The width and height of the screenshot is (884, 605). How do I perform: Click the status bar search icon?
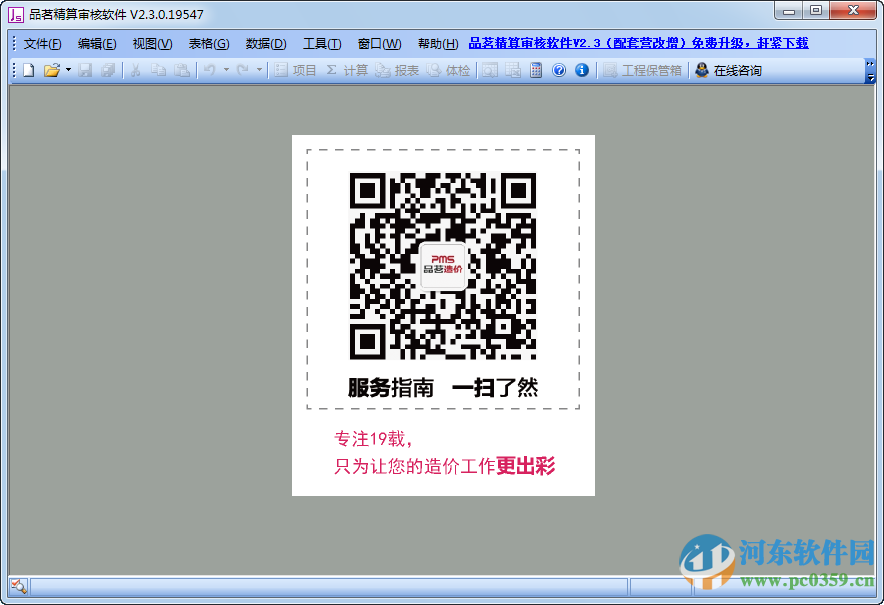pyautogui.click(x=18, y=586)
